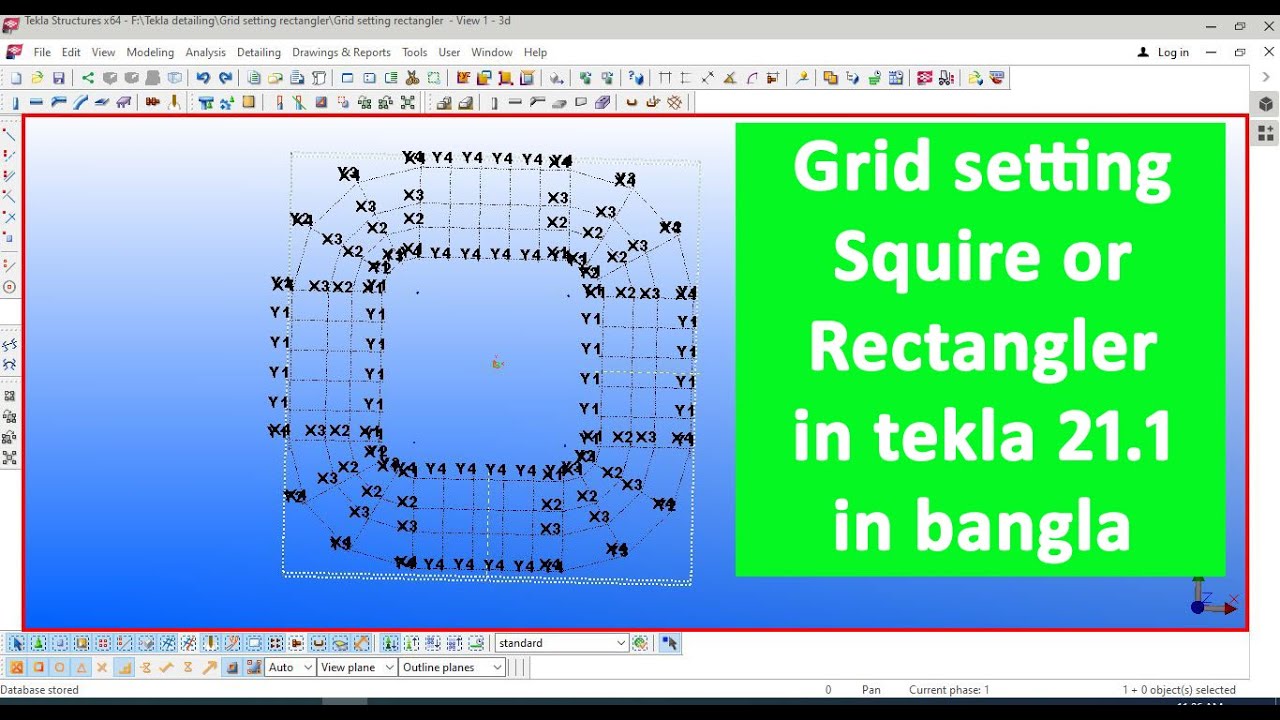Open the Outline planes dropdown
Viewport: 1280px width, 720px height.
[x=452, y=667]
